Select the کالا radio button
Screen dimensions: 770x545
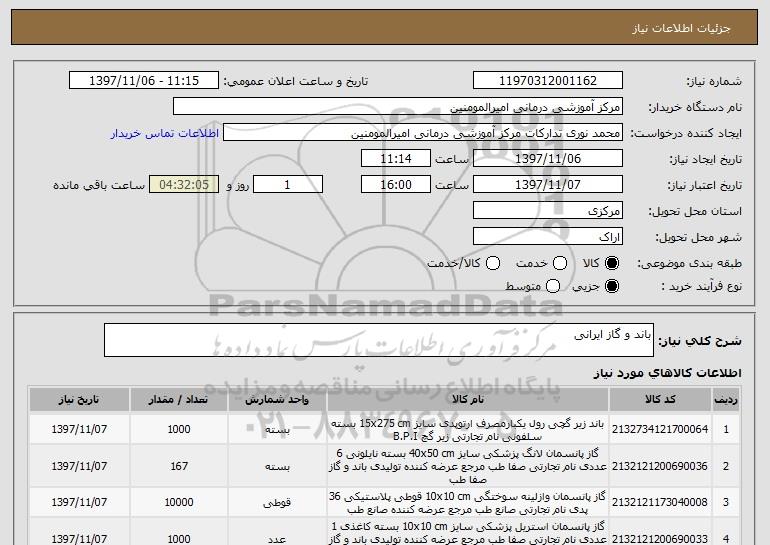point(611,263)
